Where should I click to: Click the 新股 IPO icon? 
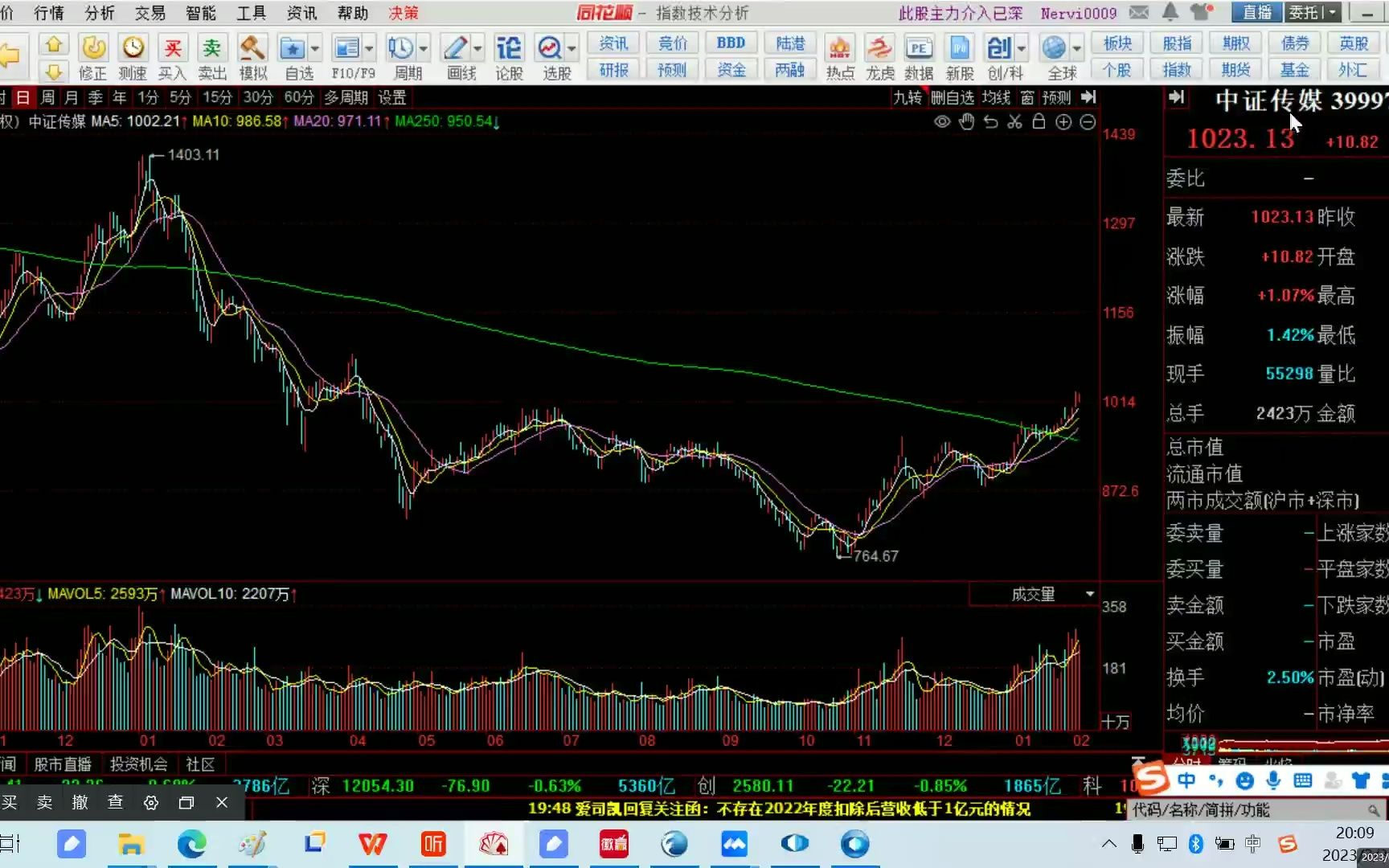(x=960, y=48)
